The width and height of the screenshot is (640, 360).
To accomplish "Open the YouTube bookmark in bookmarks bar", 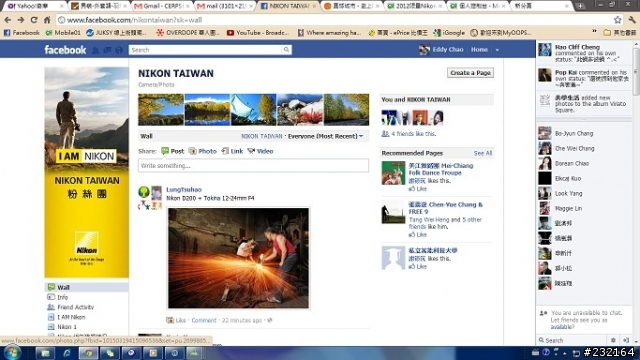I will point(258,32).
